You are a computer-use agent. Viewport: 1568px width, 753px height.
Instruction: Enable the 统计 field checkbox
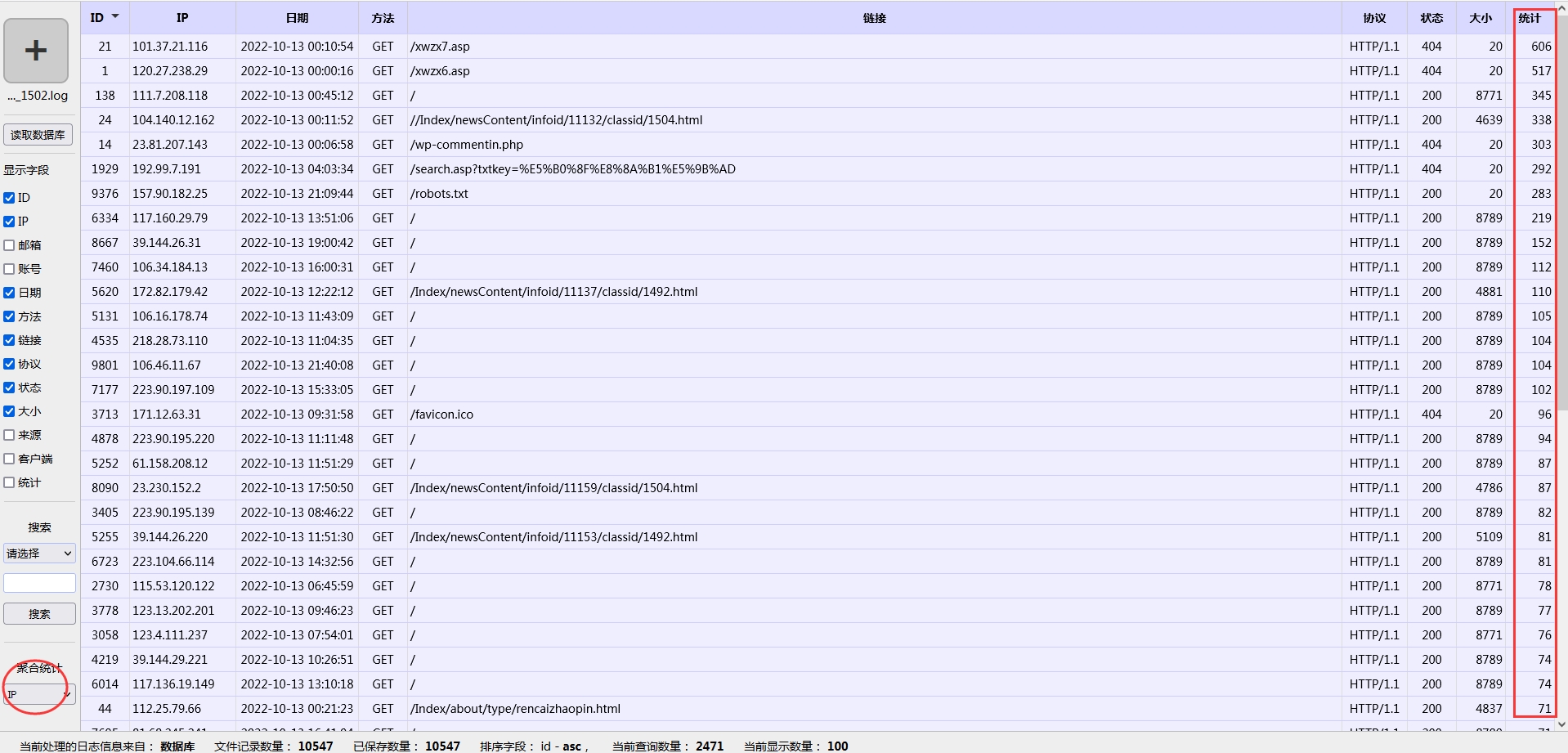(9, 482)
